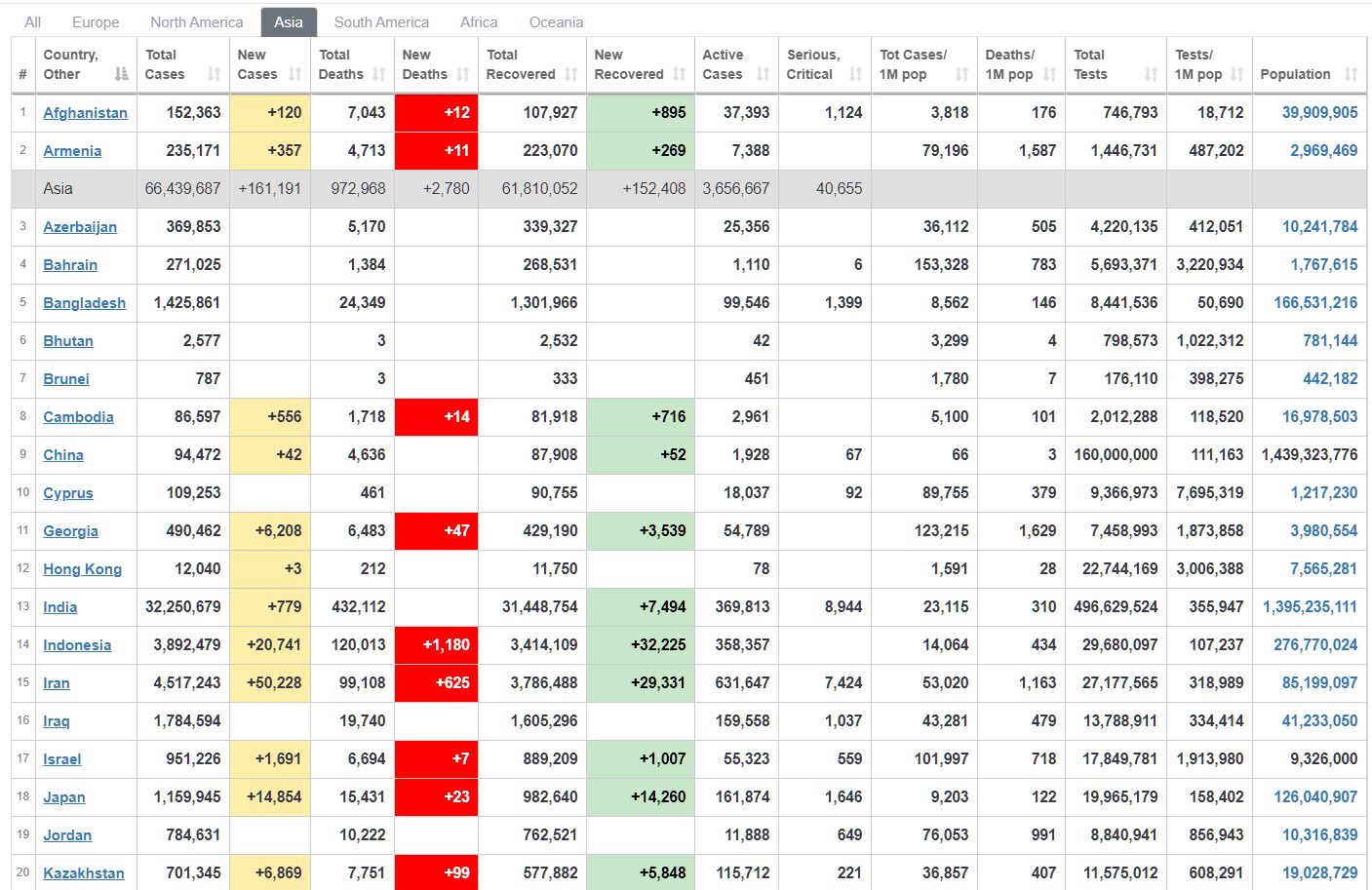Click Japan's green New Recovered cell
Screen dimensions: 1372x890
click(x=641, y=797)
